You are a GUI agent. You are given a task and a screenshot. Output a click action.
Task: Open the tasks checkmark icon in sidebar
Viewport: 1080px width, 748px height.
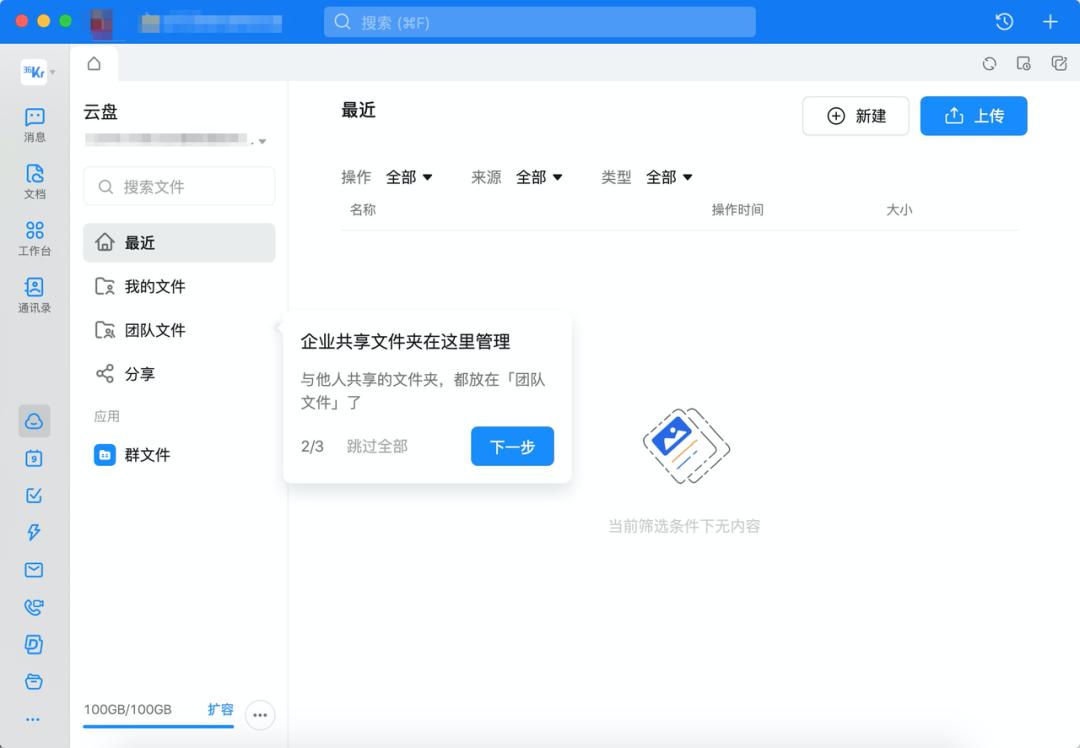[34, 495]
